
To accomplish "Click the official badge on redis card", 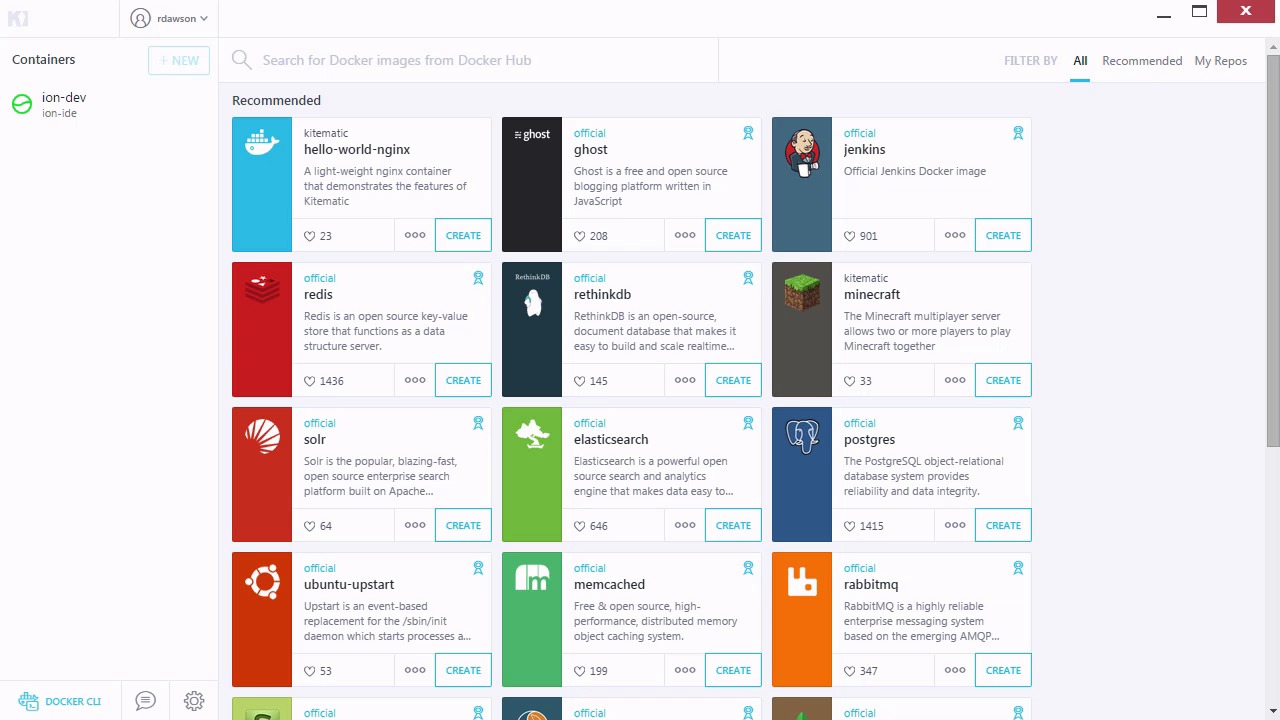I will pos(478,278).
